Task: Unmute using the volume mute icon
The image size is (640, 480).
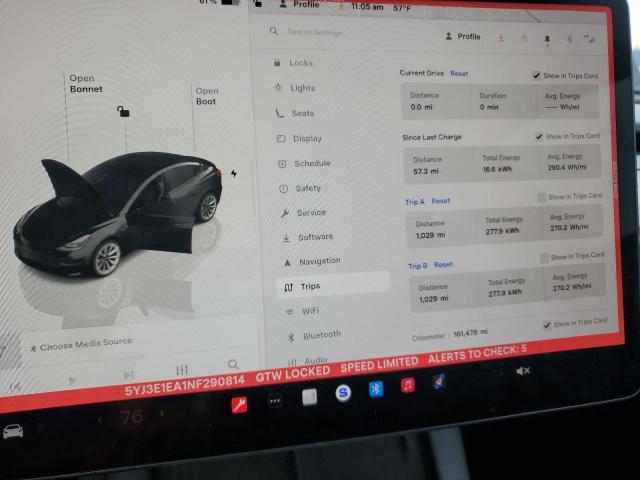Action: pyautogui.click(x=522, y=371)
